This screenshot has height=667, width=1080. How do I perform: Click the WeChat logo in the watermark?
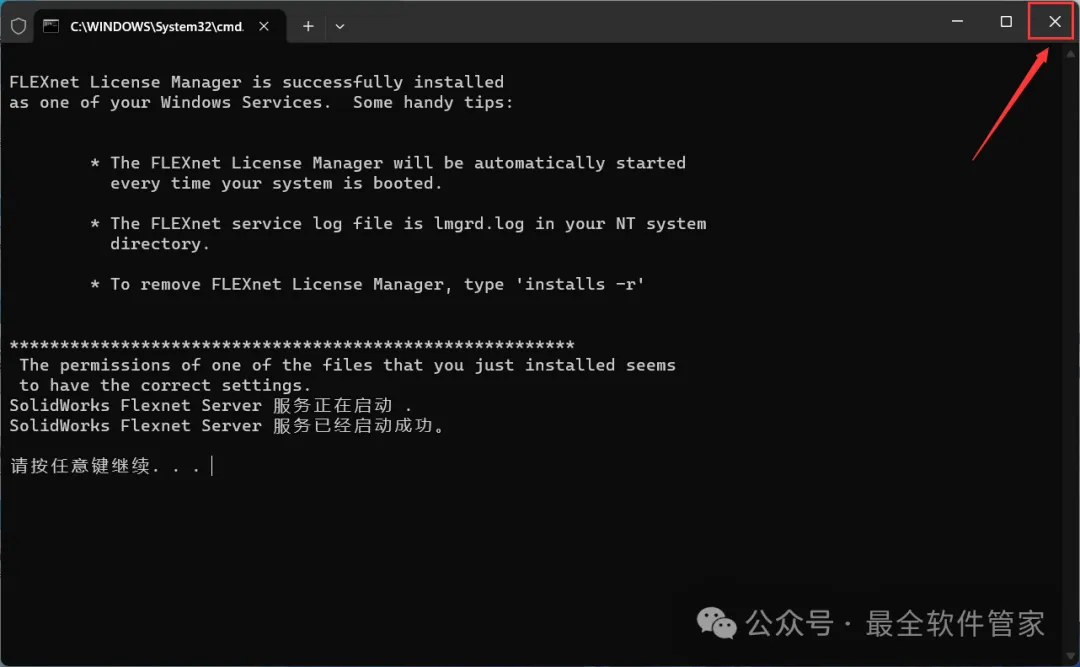coord(716,624)
